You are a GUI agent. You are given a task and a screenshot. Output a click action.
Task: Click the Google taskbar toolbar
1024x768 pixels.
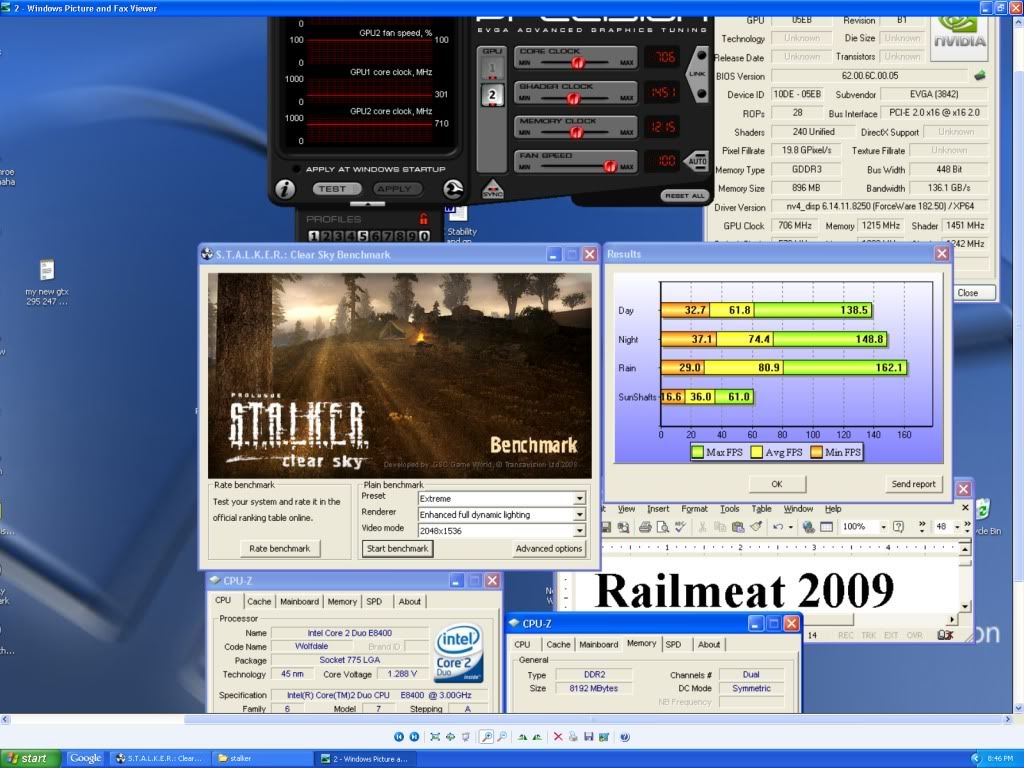coord(86,758)
